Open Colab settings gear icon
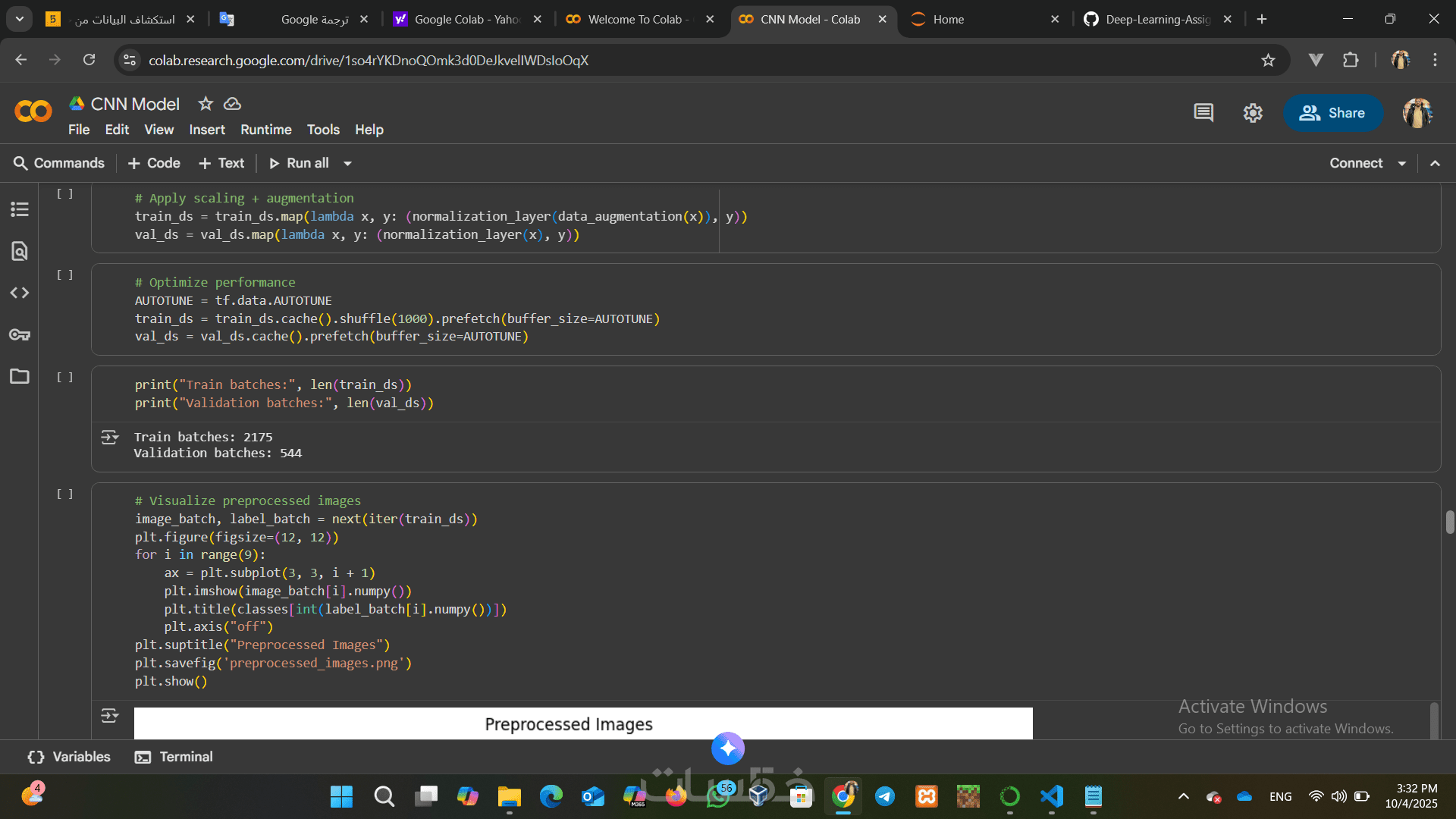 click(1253, 113)
